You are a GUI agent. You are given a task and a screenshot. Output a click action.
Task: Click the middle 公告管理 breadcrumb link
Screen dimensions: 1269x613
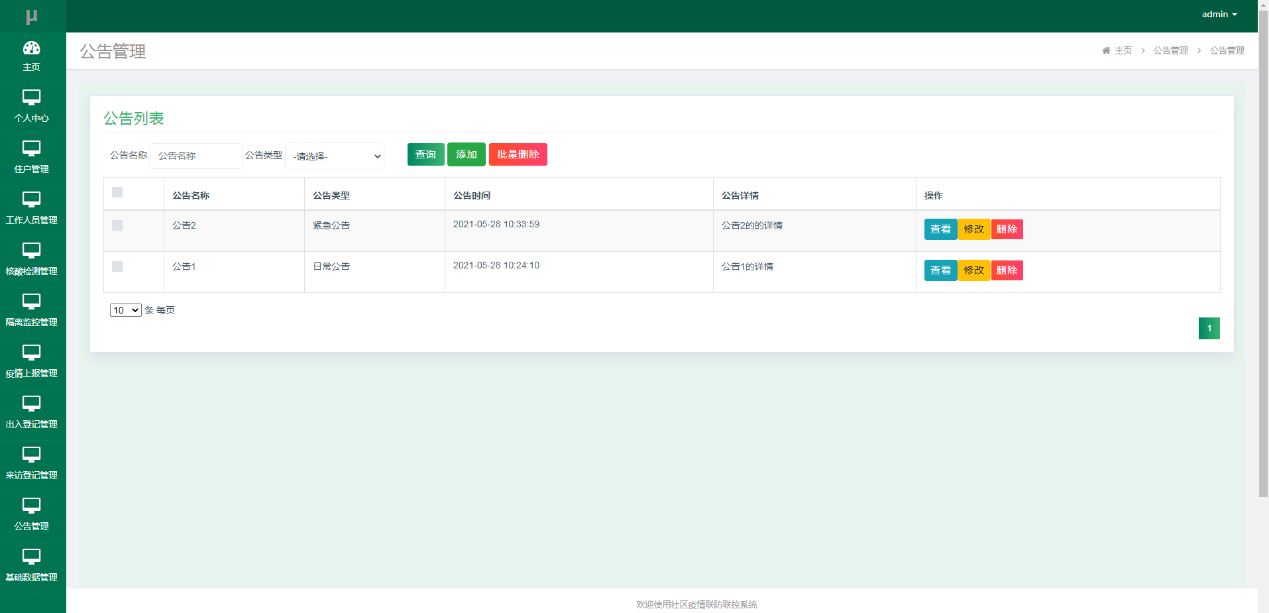click(x=1171, y=50)
